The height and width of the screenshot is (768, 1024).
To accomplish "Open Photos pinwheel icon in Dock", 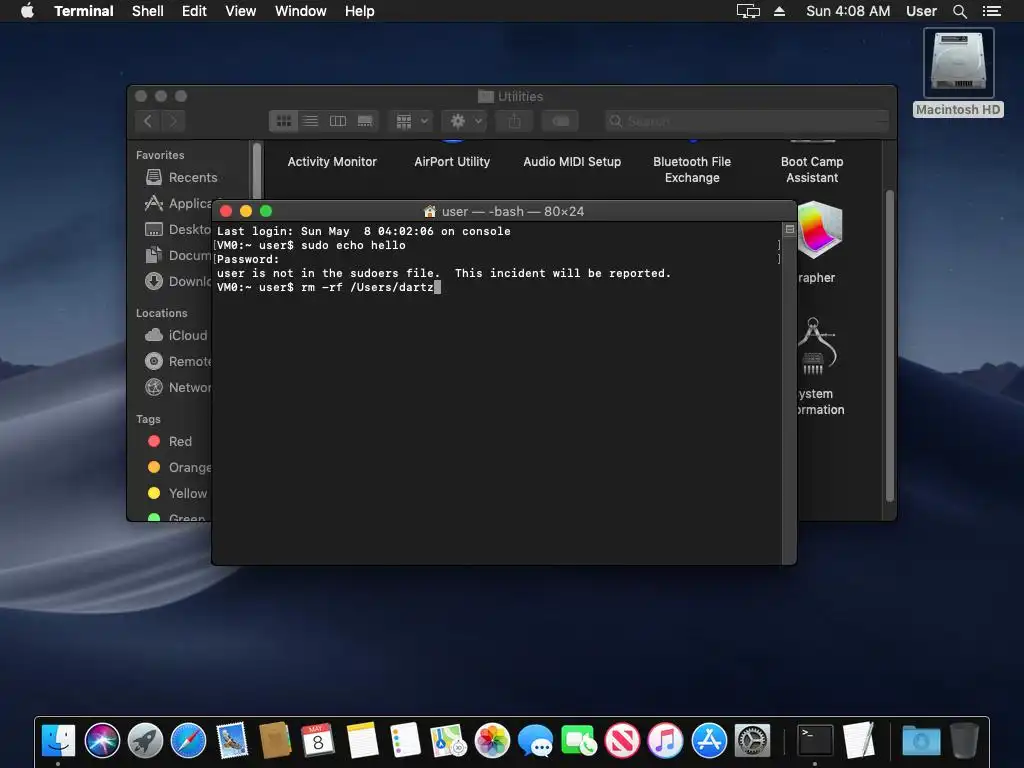I will point(492,741).
